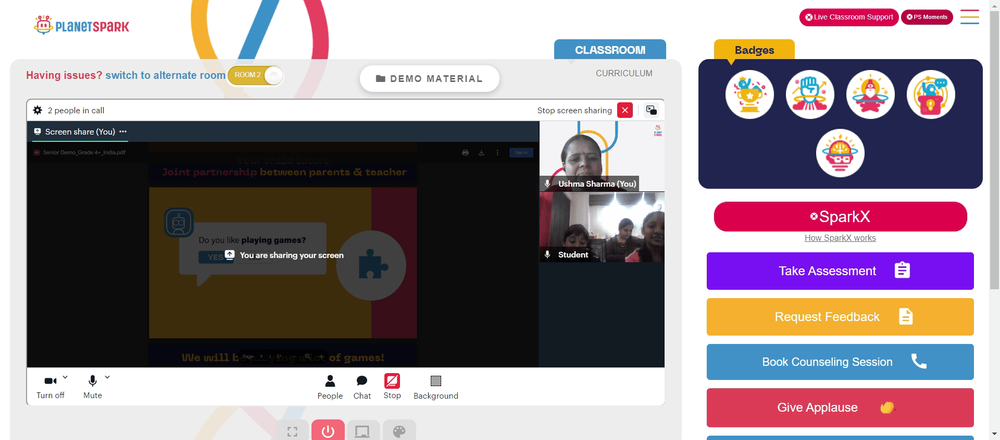This screenshot has width=1000, height=440.
Task: Select Ushma Sharma video tile
Action: click(602, 156)
